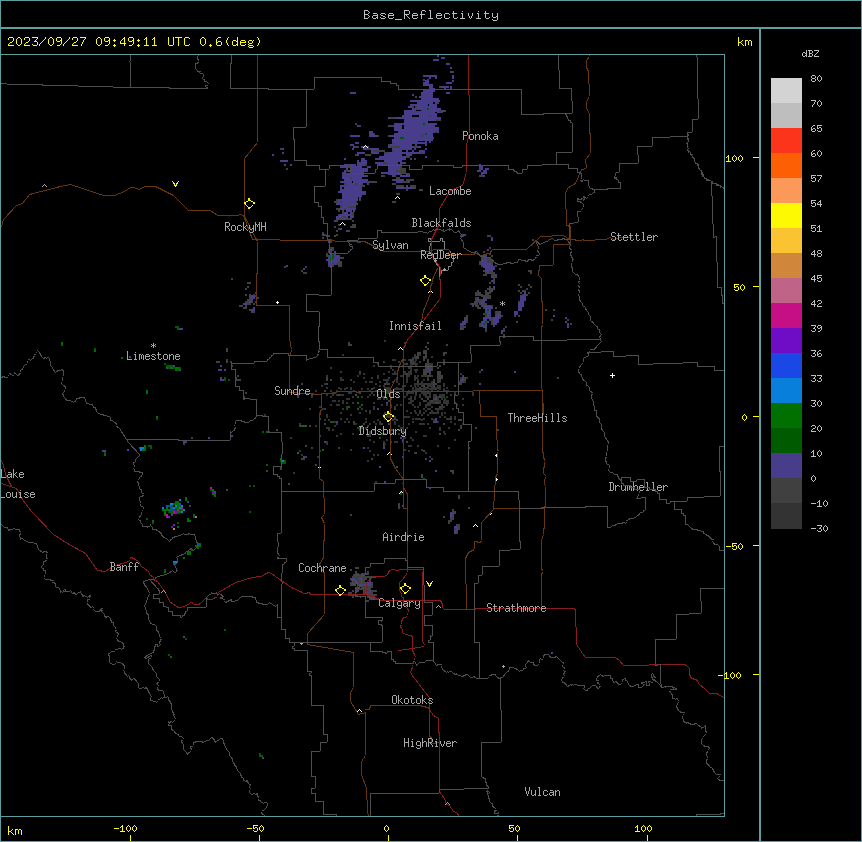Click the red swatch for 60-65 dBZ
Viewport: 862px width, 842px height.
[x=786, y=141]
